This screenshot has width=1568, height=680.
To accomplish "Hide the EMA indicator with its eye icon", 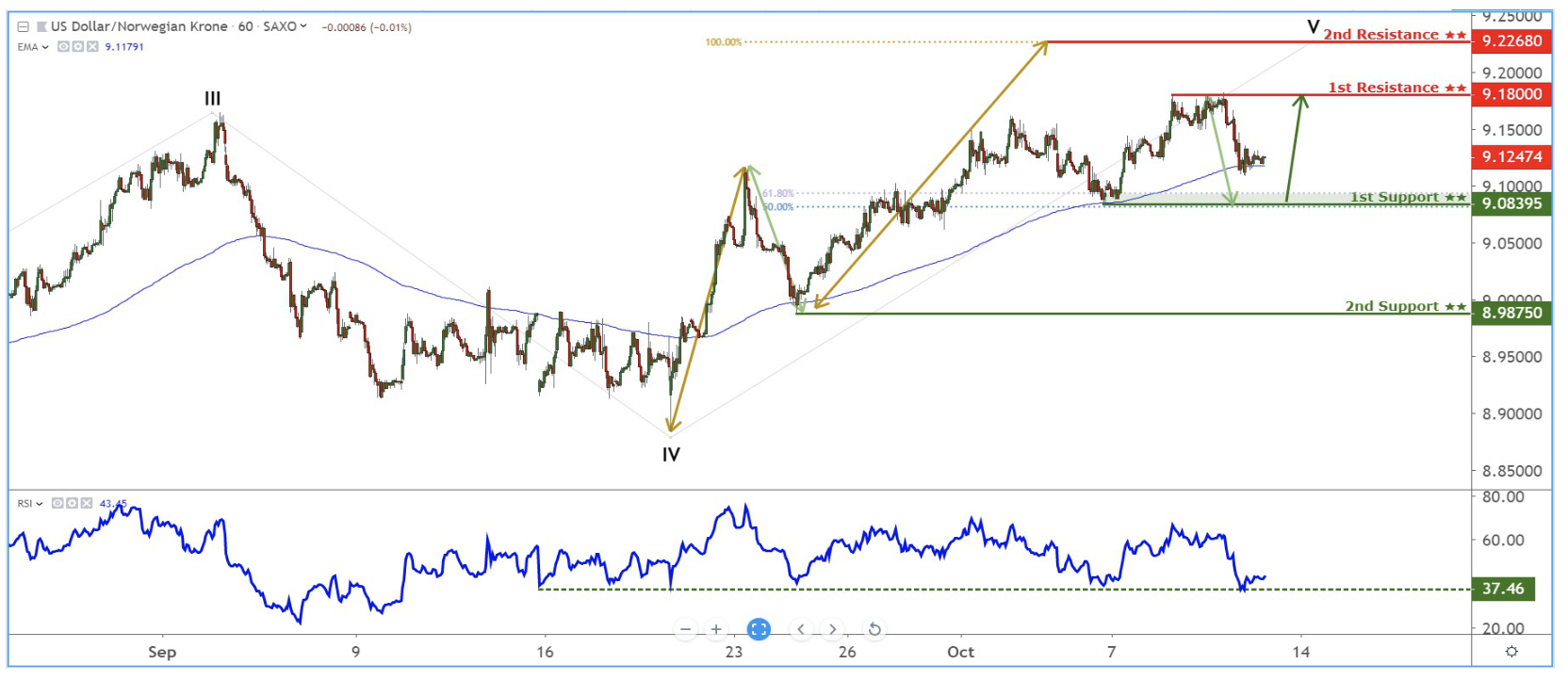I will point(63,46).
